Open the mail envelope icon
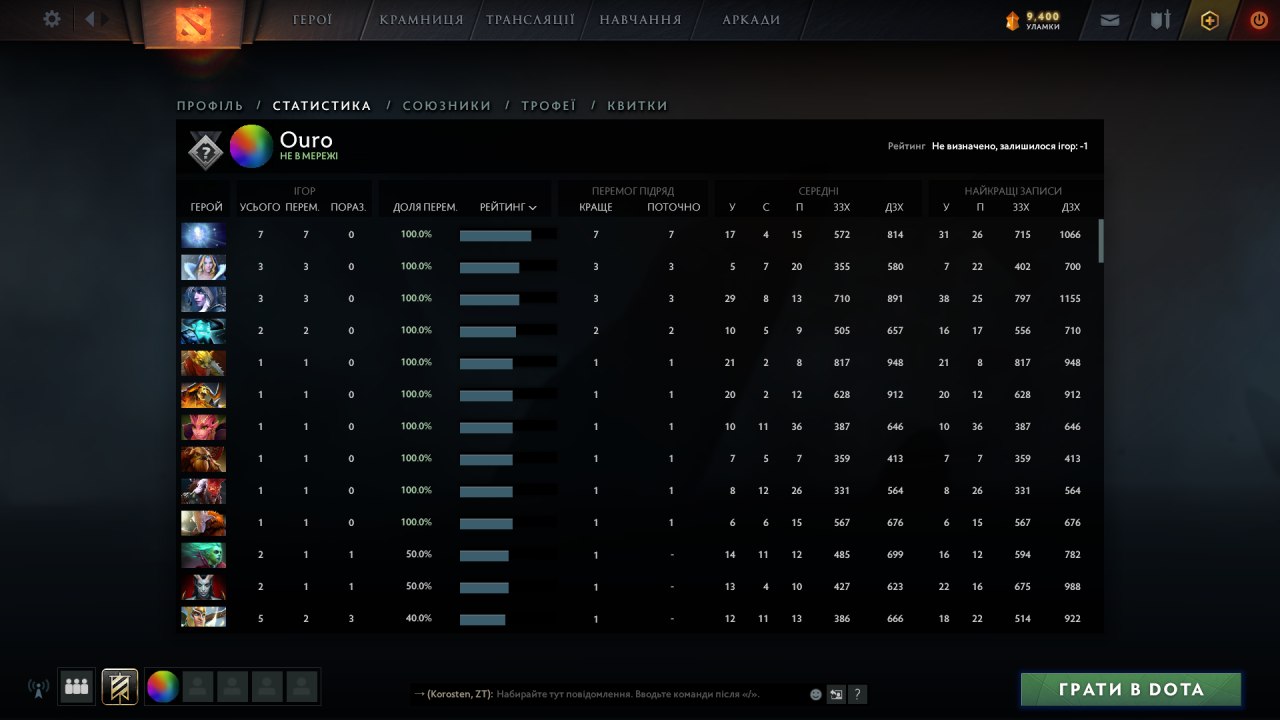 [1110, 20]
